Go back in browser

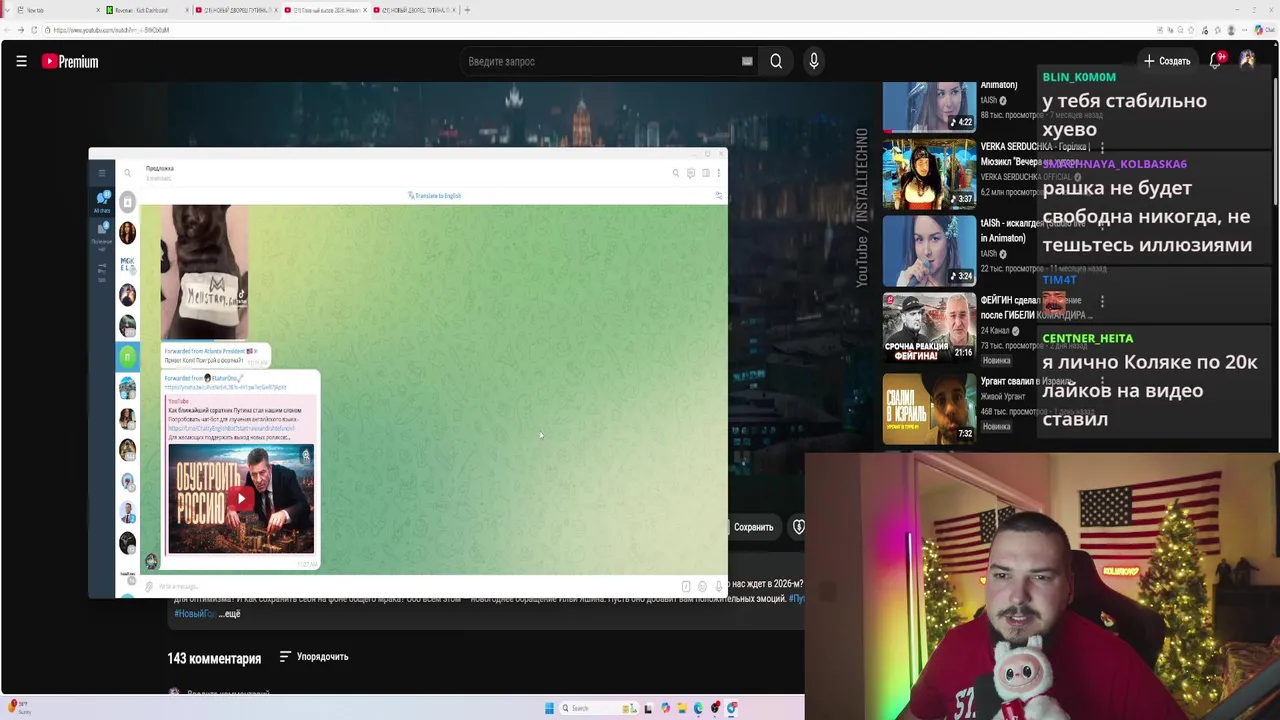[9, 30]
